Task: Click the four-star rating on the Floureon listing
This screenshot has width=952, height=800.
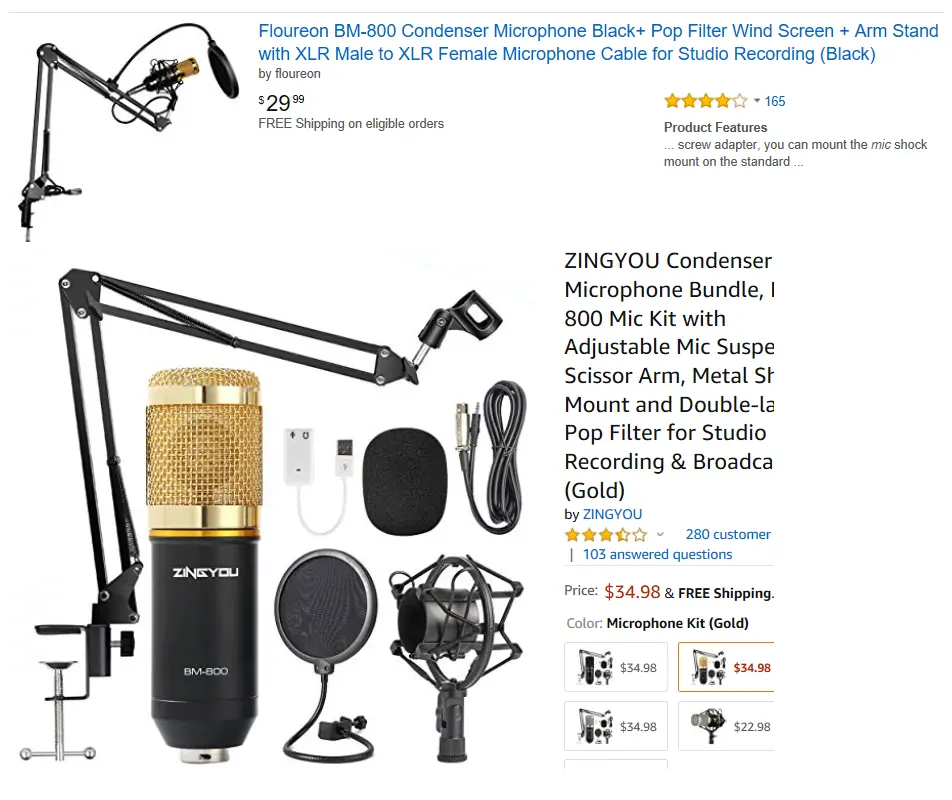Action: tap(706, 101)
